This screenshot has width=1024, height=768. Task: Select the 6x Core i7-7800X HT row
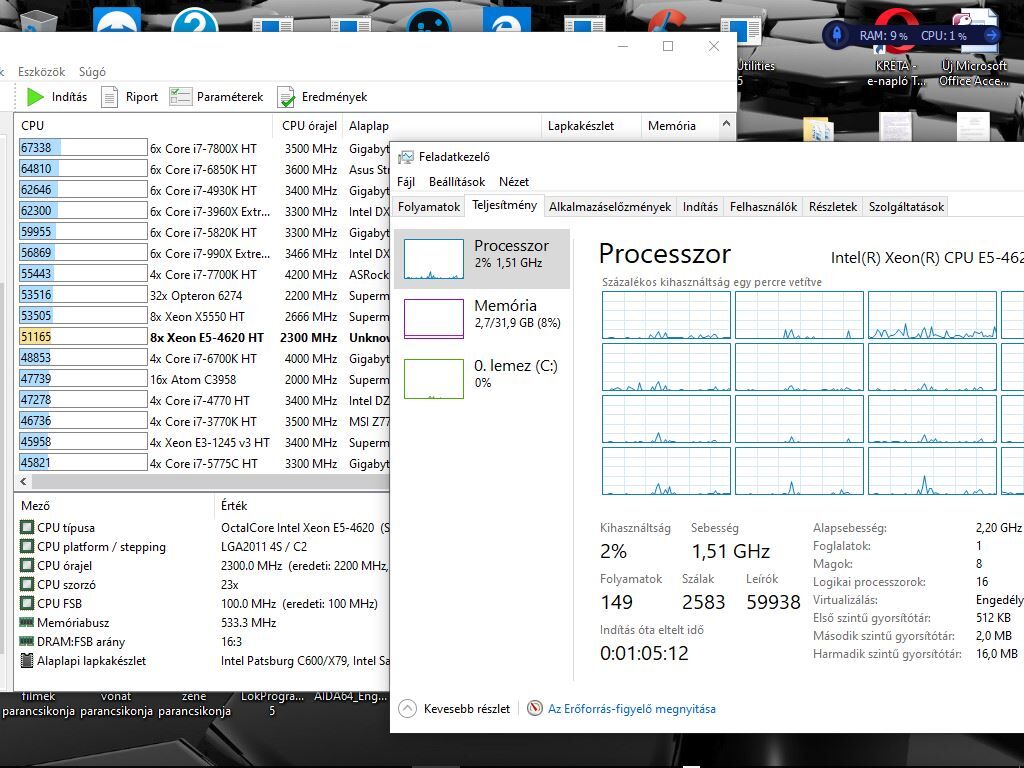click(x=204, y=148)
